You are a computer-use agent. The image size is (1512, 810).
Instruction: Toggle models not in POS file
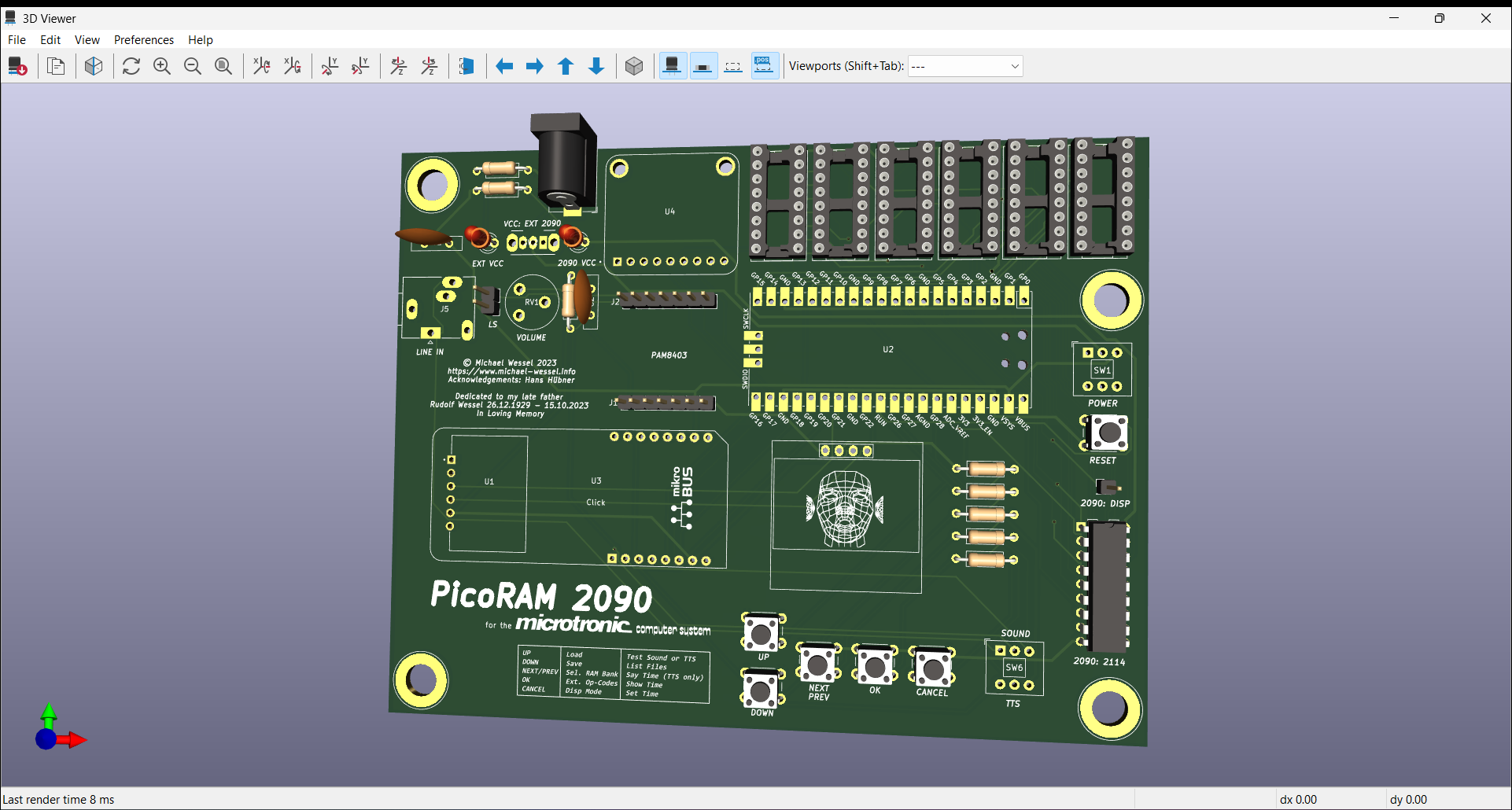coord(765,66)
